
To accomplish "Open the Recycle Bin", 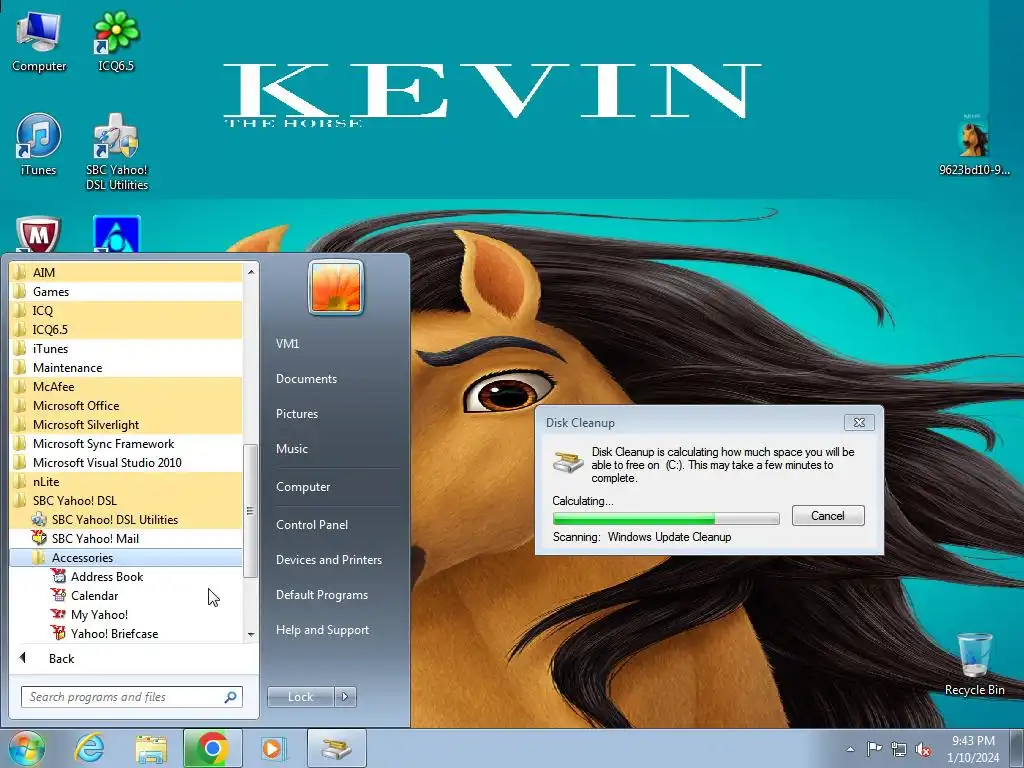I will coord(974,665).
